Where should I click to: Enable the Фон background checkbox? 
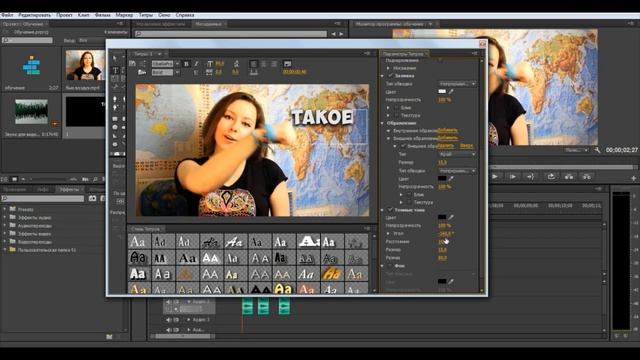(391, 266)
